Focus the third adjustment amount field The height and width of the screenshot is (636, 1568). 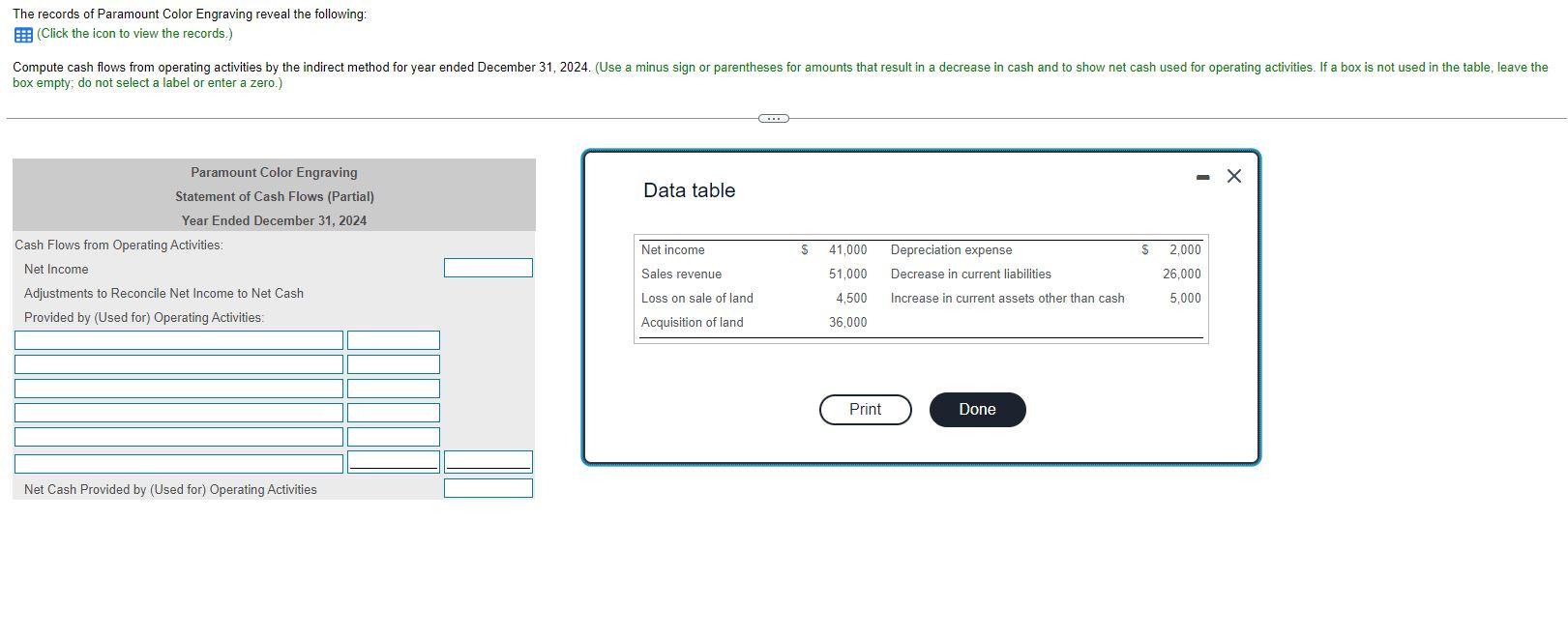pos(394,389)
